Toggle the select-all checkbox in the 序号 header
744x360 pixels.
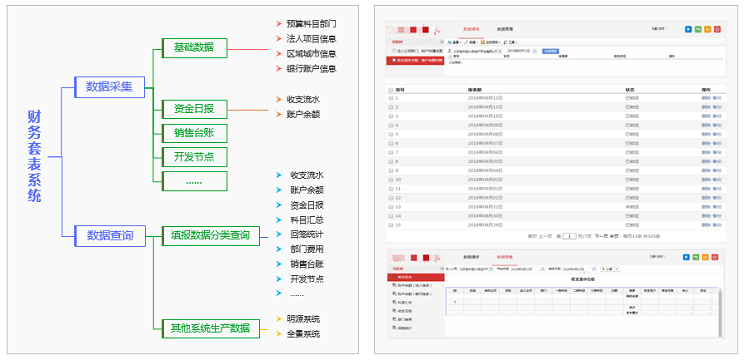click(391, 89)
